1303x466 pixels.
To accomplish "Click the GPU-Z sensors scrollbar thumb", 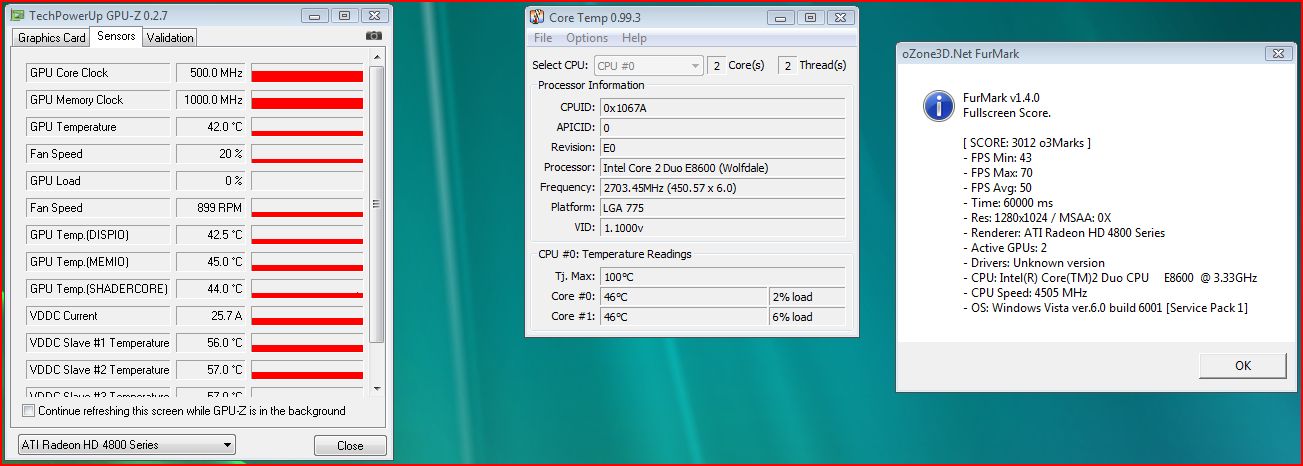I will pos(377,204).
